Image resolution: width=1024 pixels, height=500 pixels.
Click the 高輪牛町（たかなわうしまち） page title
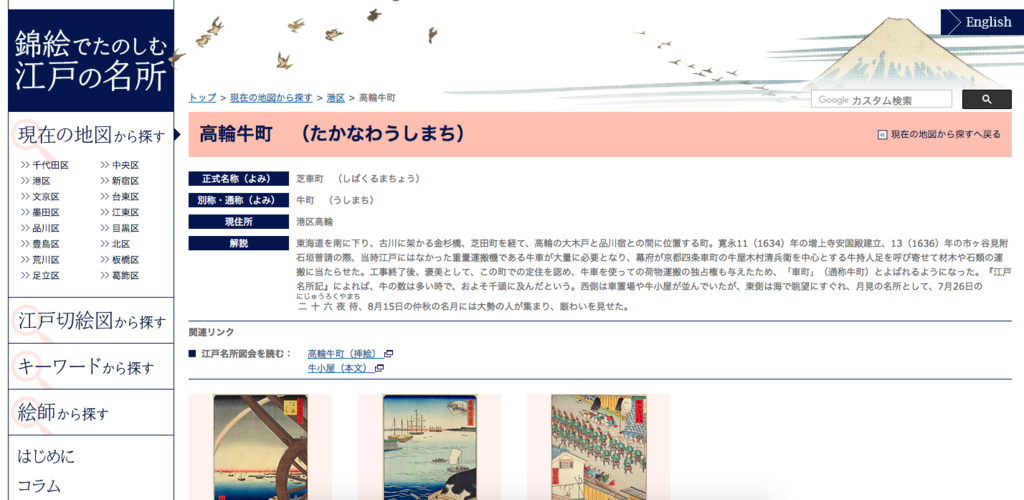point(332,134)
